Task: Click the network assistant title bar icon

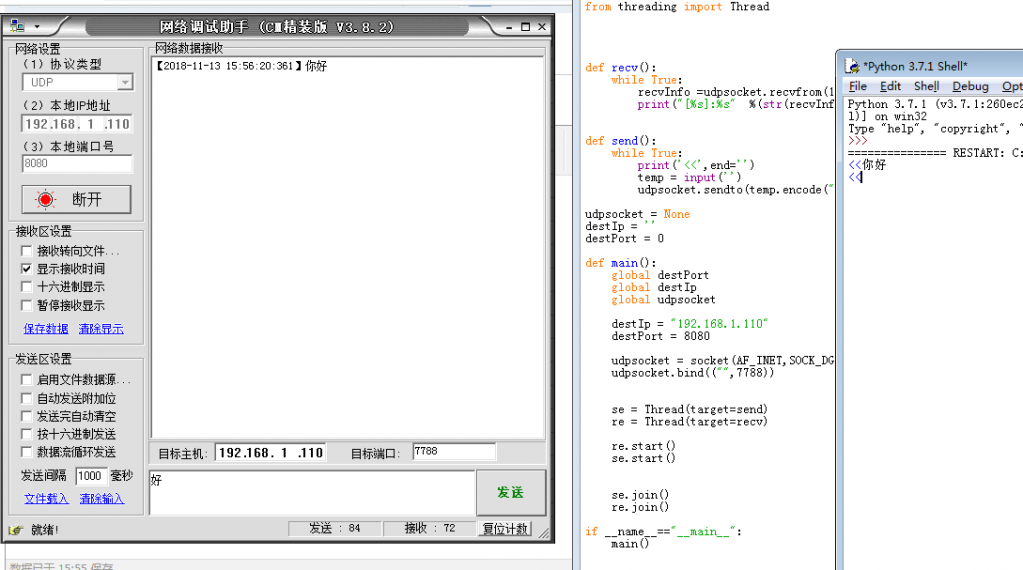Action: (x=18, y=27)
